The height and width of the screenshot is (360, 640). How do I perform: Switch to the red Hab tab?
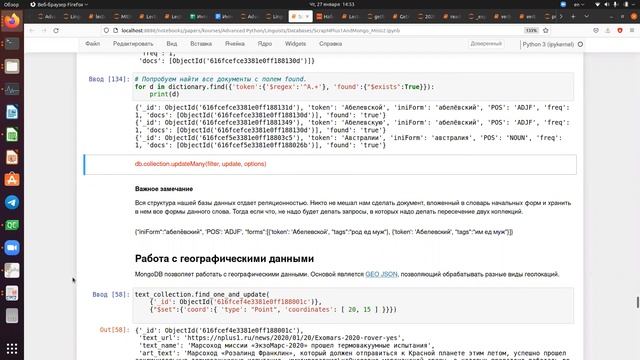click(325, 17)
